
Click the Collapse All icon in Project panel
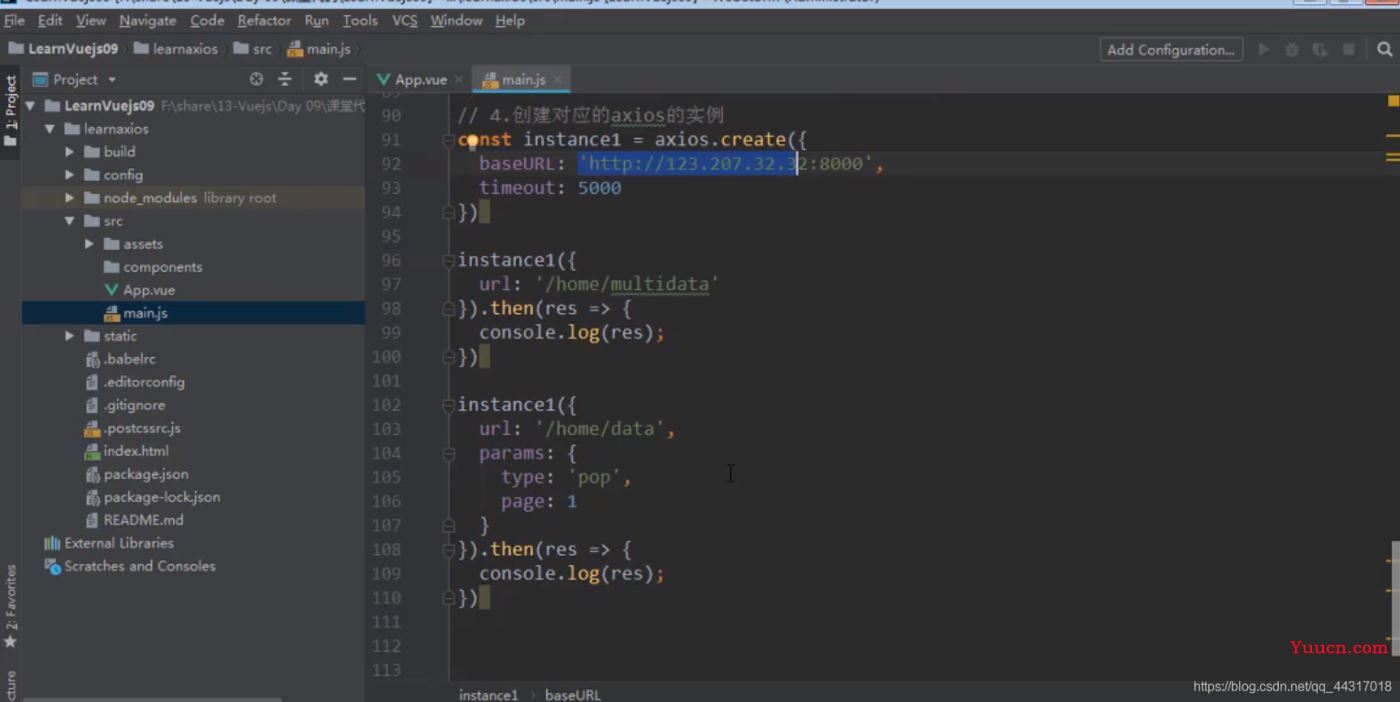(x=285, y=79)
